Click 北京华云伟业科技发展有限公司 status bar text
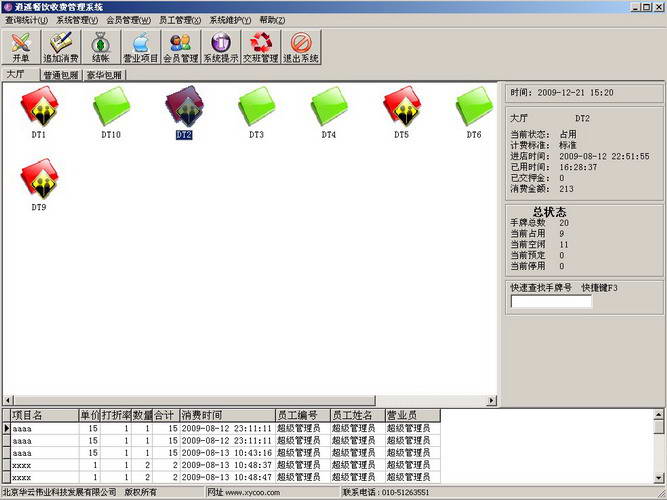 pos(59,492)
